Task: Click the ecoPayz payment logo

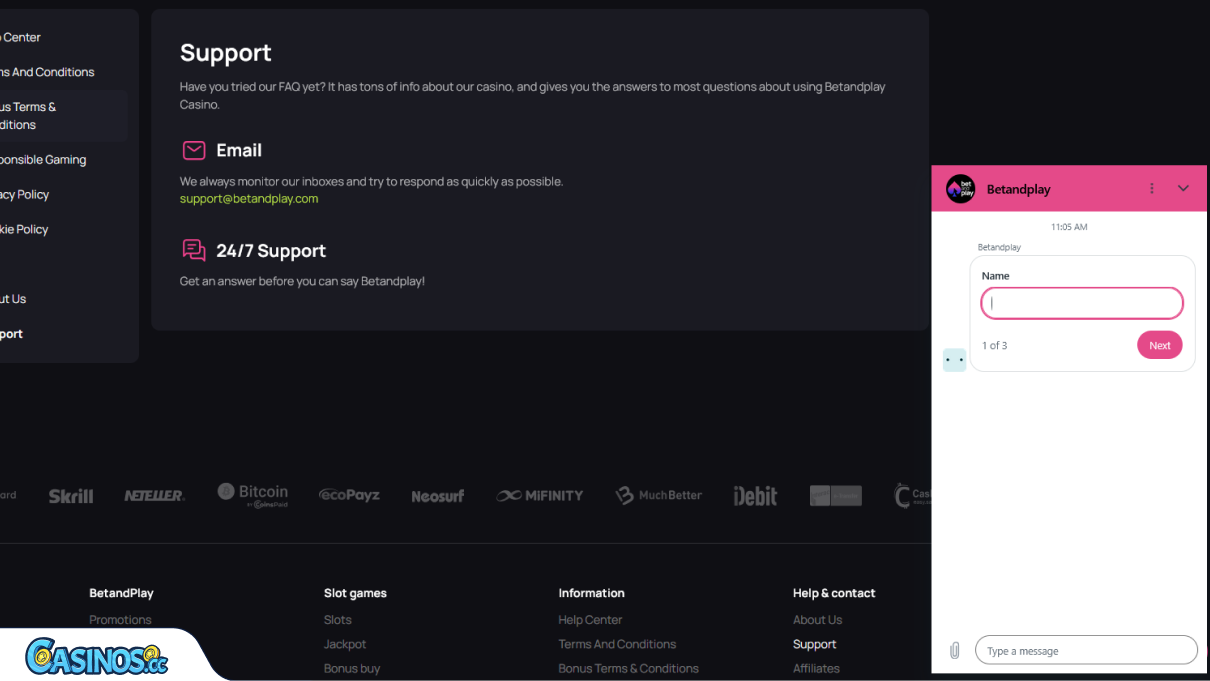Action: [x=349, y=495]
